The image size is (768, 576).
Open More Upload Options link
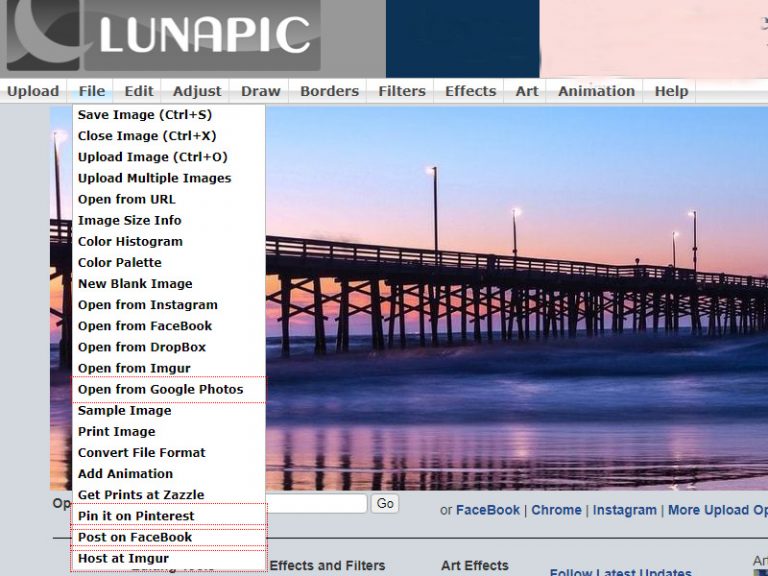(x=718, y=510)
